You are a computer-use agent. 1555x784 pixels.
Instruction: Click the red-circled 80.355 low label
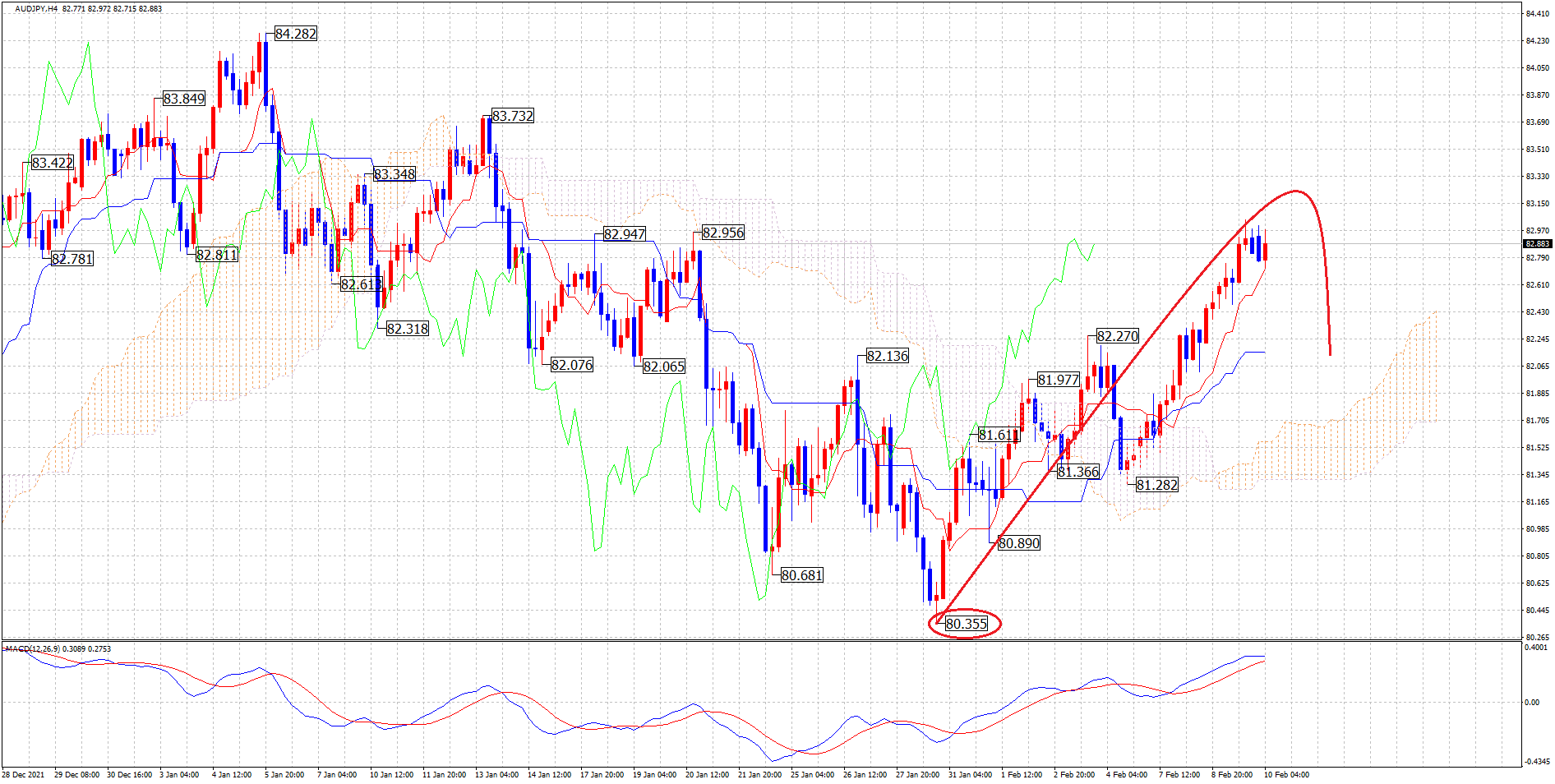pos(966,624)
